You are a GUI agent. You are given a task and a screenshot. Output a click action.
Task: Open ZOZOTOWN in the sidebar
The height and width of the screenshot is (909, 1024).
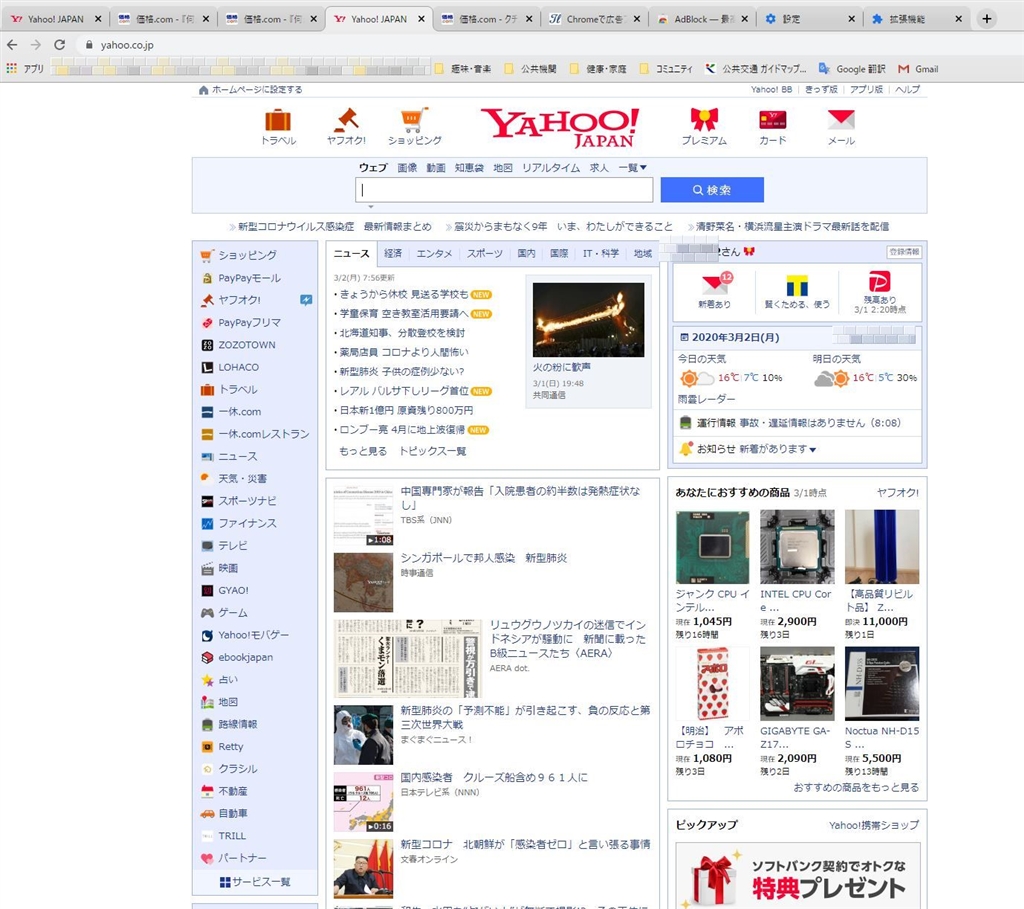pyautogui.click(x=246, y=345)
